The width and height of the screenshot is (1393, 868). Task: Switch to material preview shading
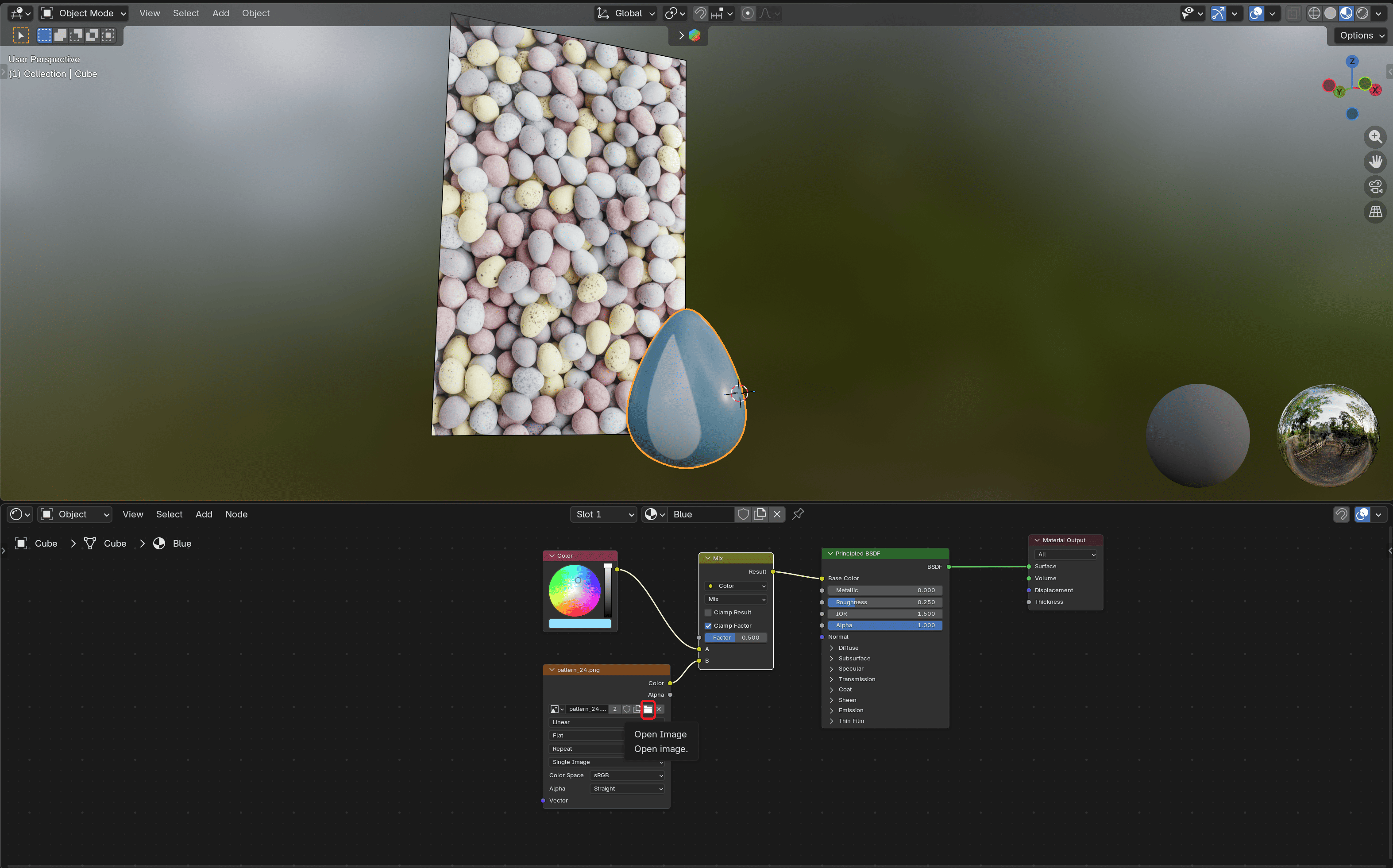(x=1346, y=13)
